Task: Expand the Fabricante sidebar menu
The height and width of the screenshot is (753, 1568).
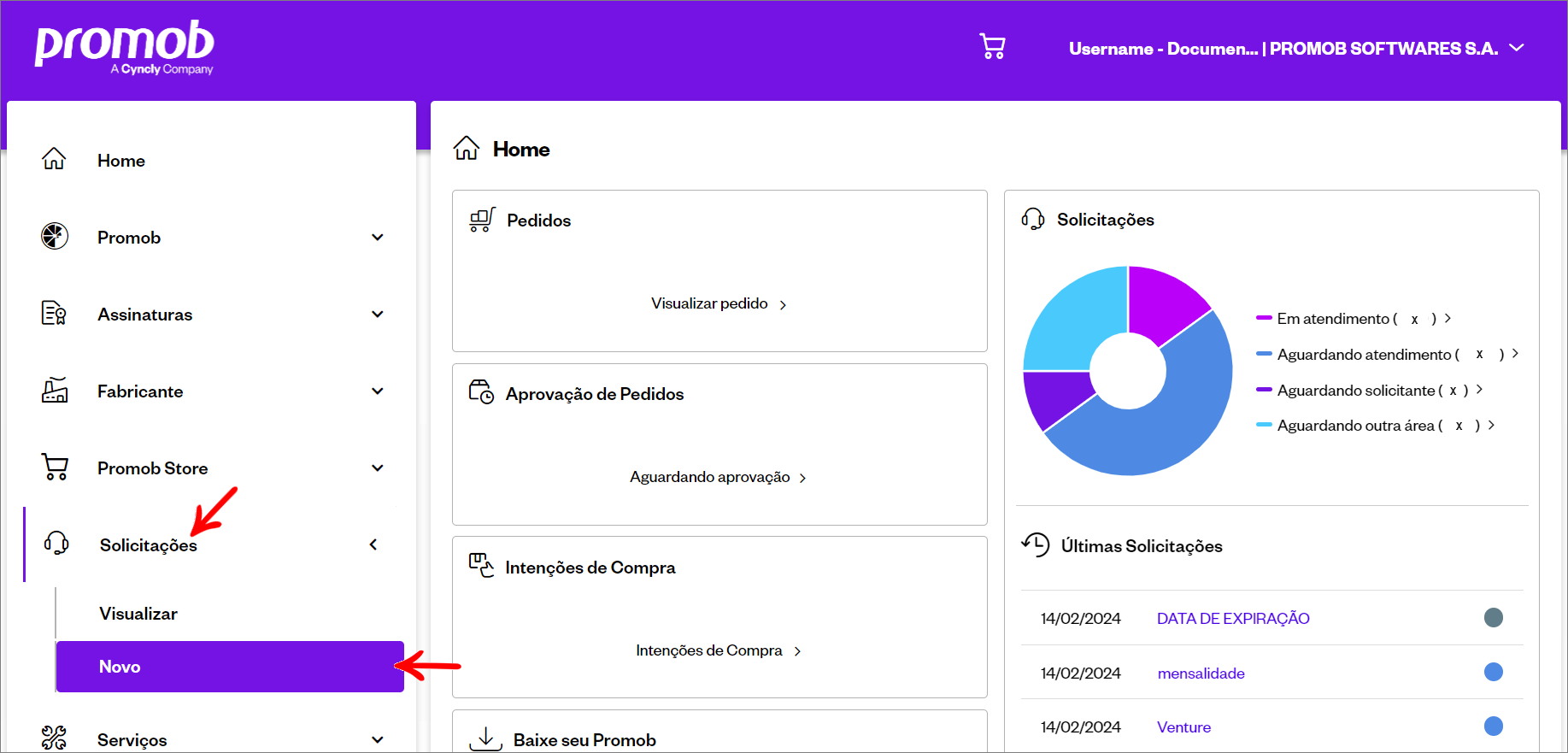Action: point(378,391)
